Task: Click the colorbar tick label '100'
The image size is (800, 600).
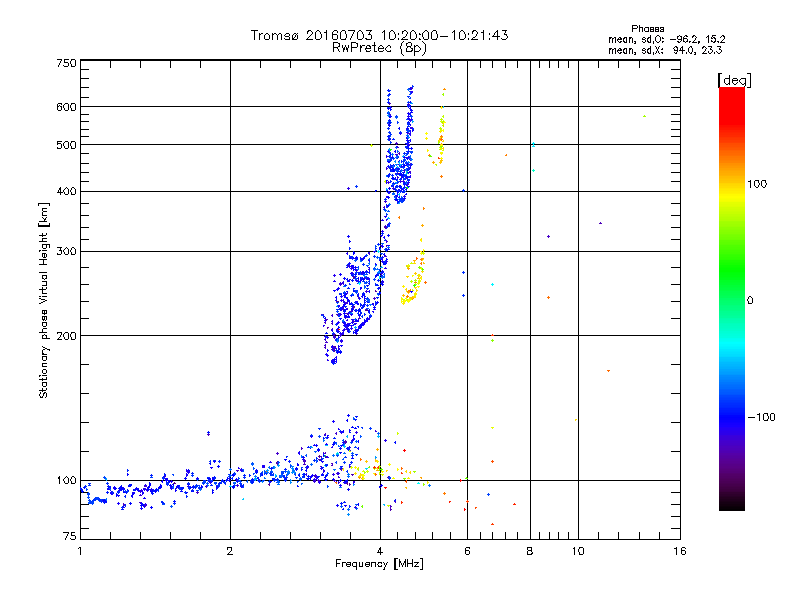Action: (757, 184)
